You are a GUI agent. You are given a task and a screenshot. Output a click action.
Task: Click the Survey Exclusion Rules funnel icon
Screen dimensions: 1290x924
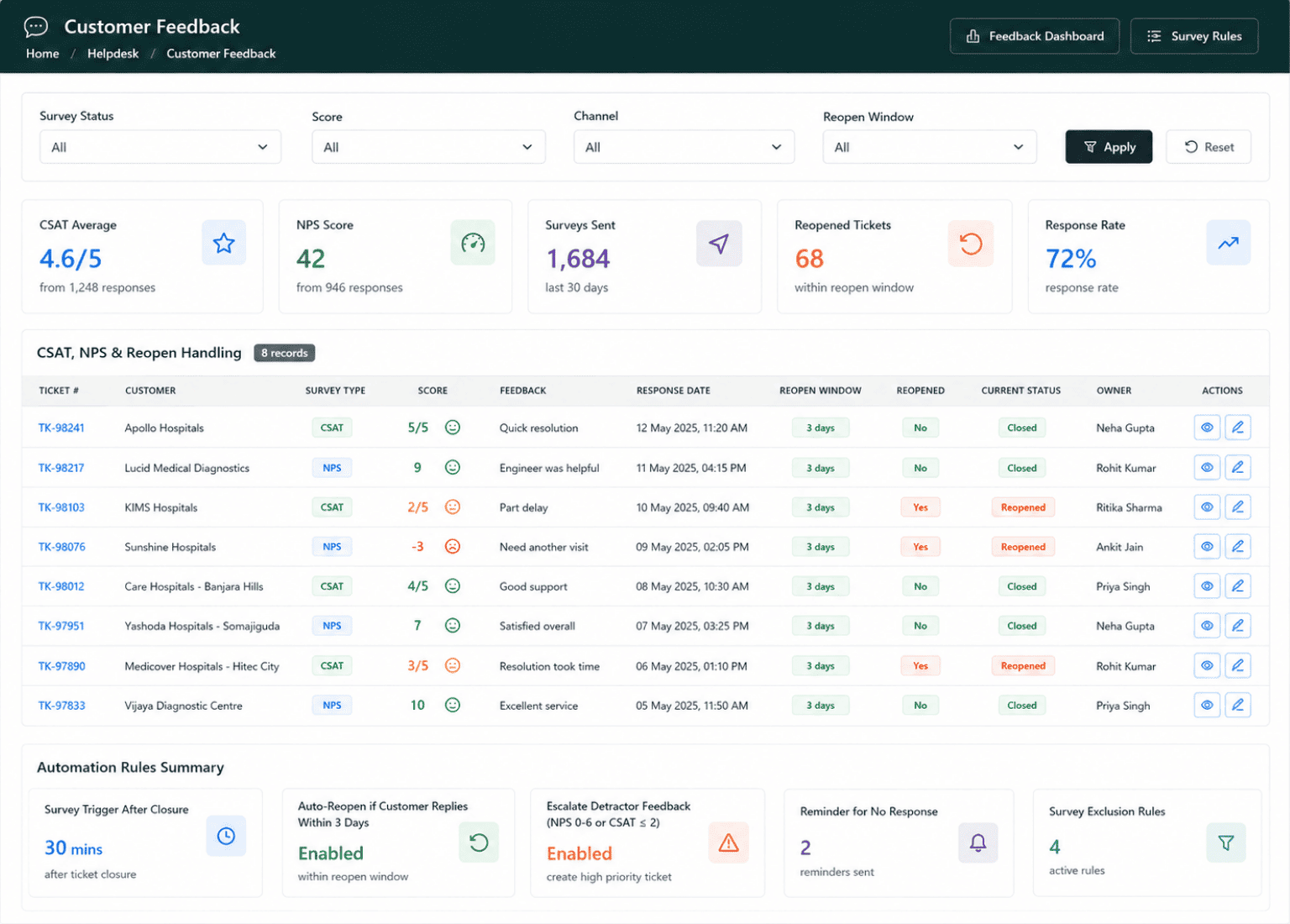pos(1226,843)
